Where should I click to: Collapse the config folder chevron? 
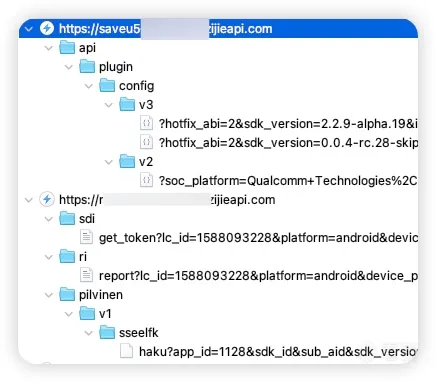[89, 86]
